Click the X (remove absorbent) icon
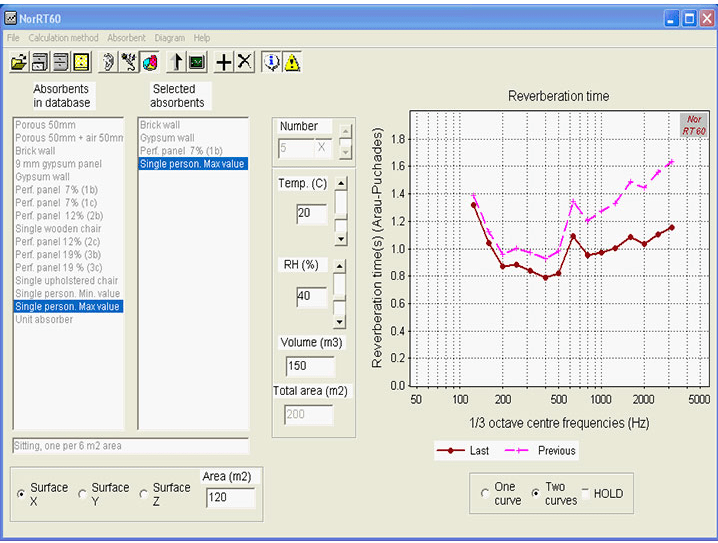 coord(245,62)
